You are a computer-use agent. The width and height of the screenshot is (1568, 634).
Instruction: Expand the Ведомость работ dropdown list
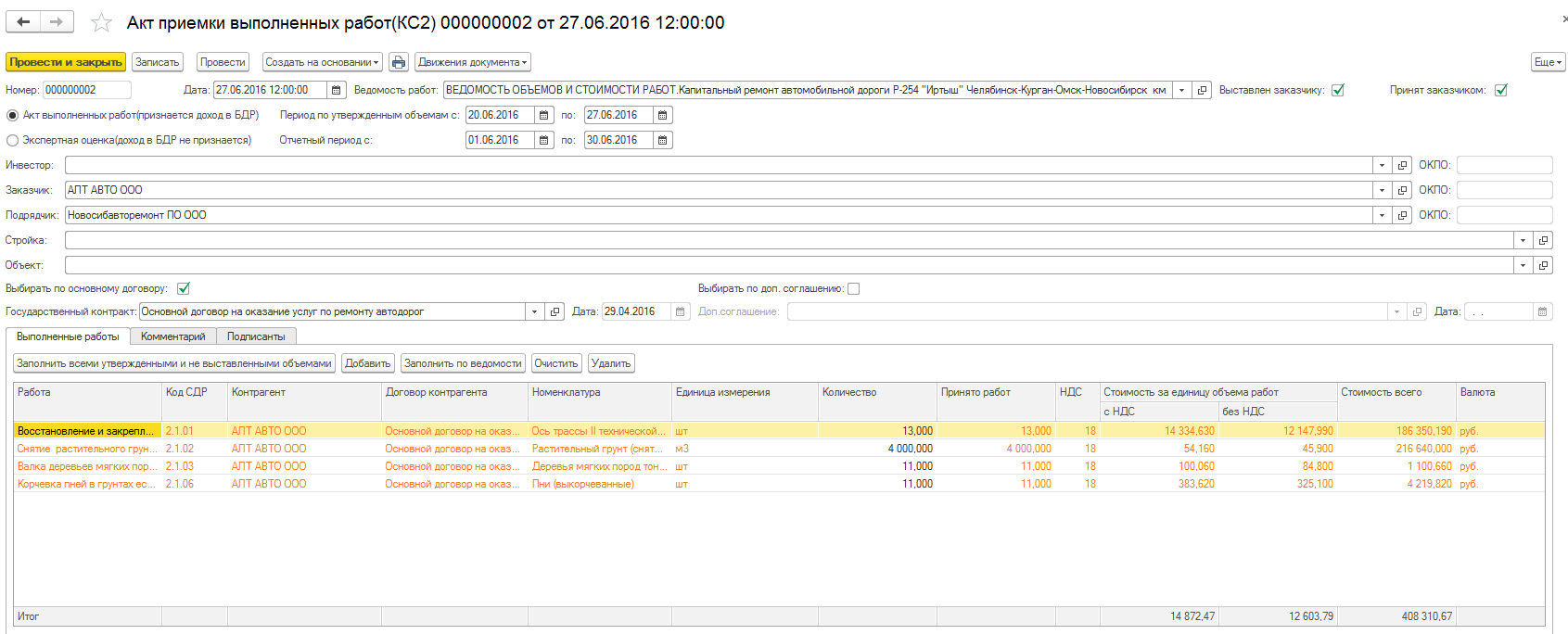tap(1182, 90)
